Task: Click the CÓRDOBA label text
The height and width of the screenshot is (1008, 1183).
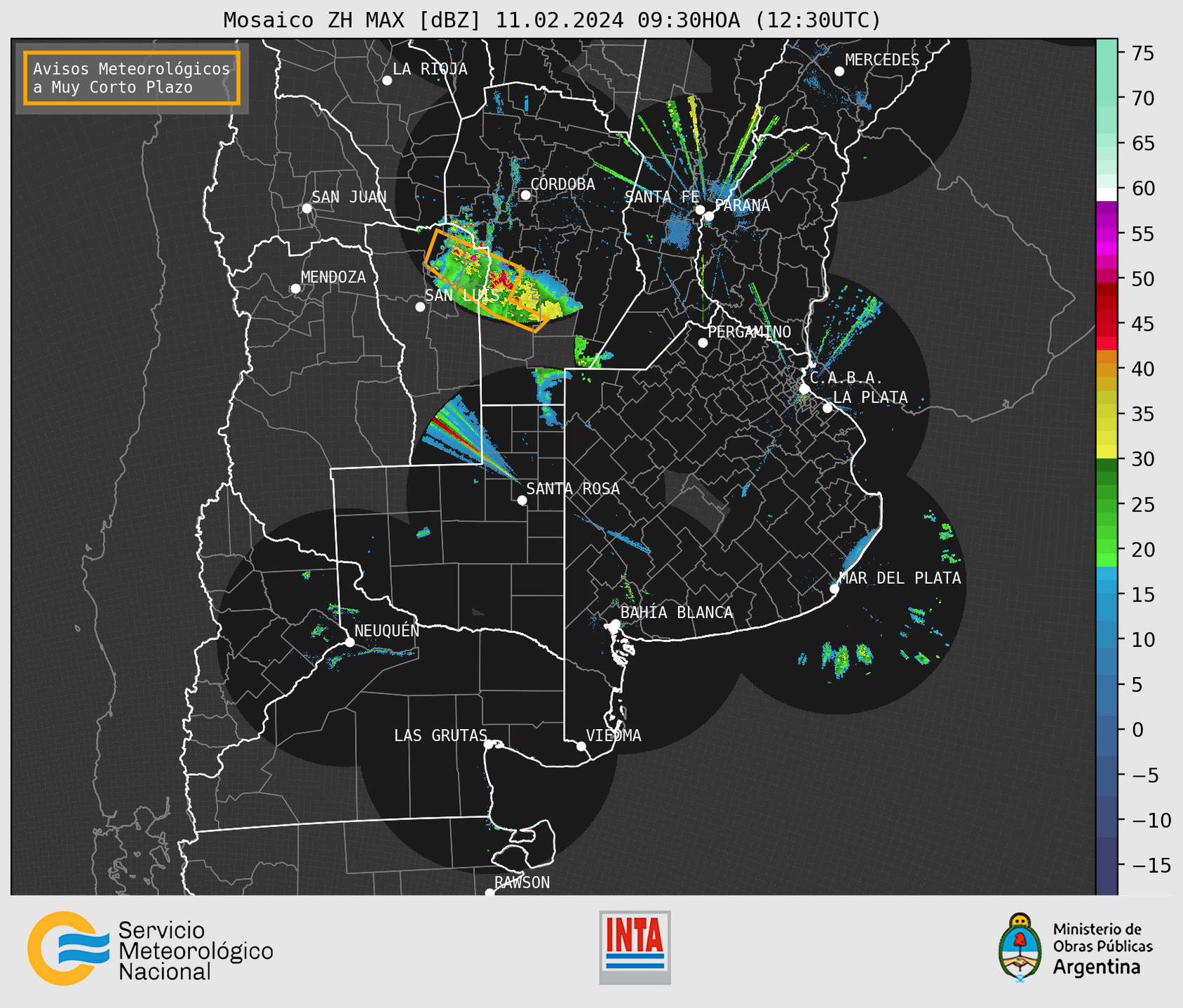Action: pos(562,184)
